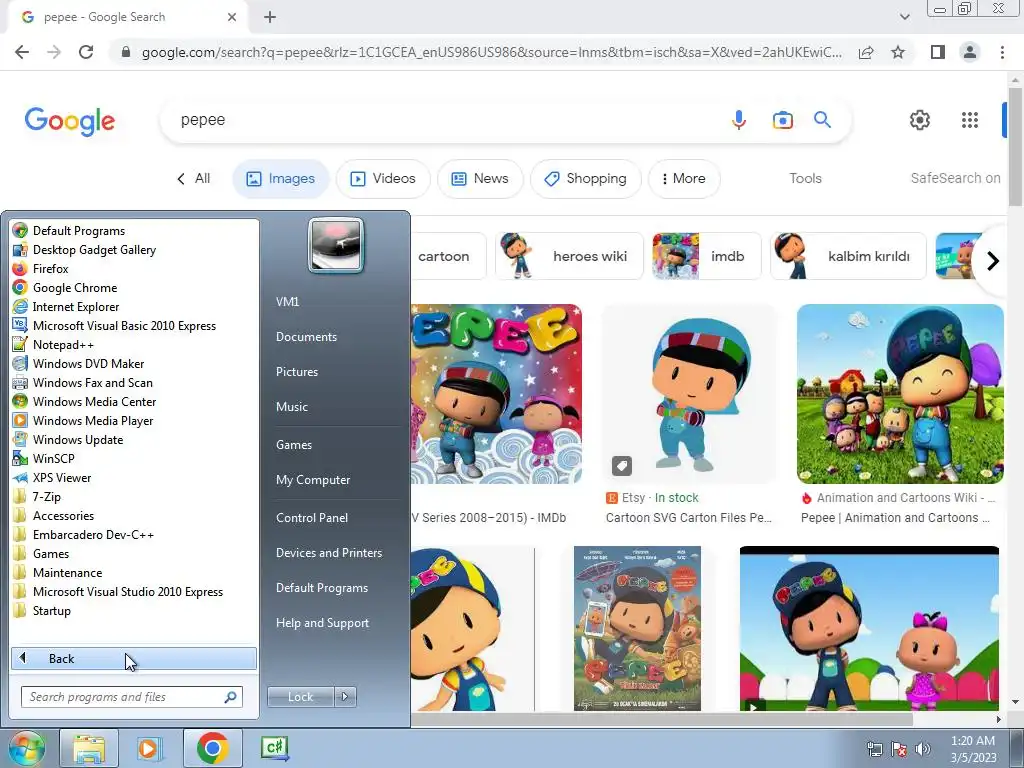Go Back to the main Start menu
This screenshot has width=1024, height=768.
[134, 658]
